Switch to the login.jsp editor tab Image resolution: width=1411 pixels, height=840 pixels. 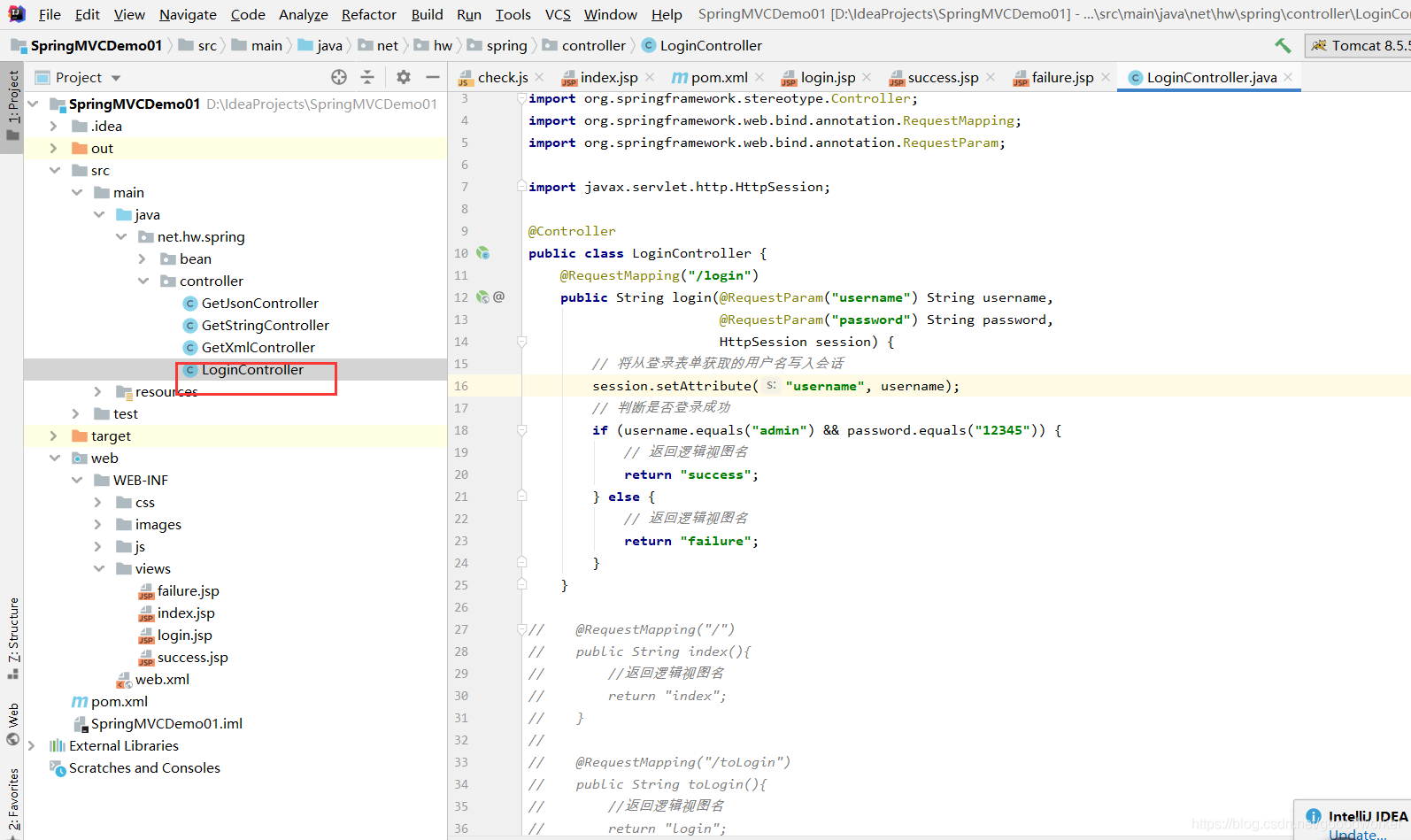click(x=828, y=78)
